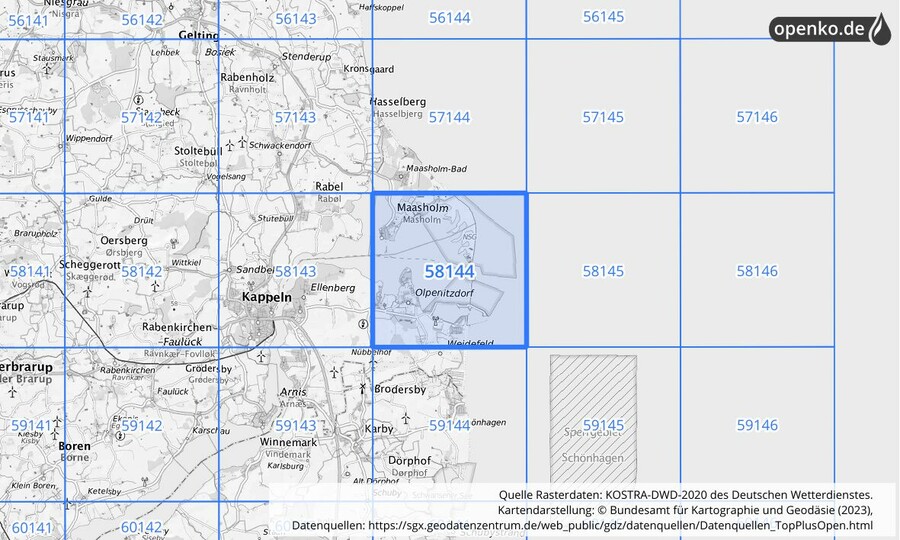Click grid cell label 56143
This screenshot has height=540, width=900.
coord(296,19)
